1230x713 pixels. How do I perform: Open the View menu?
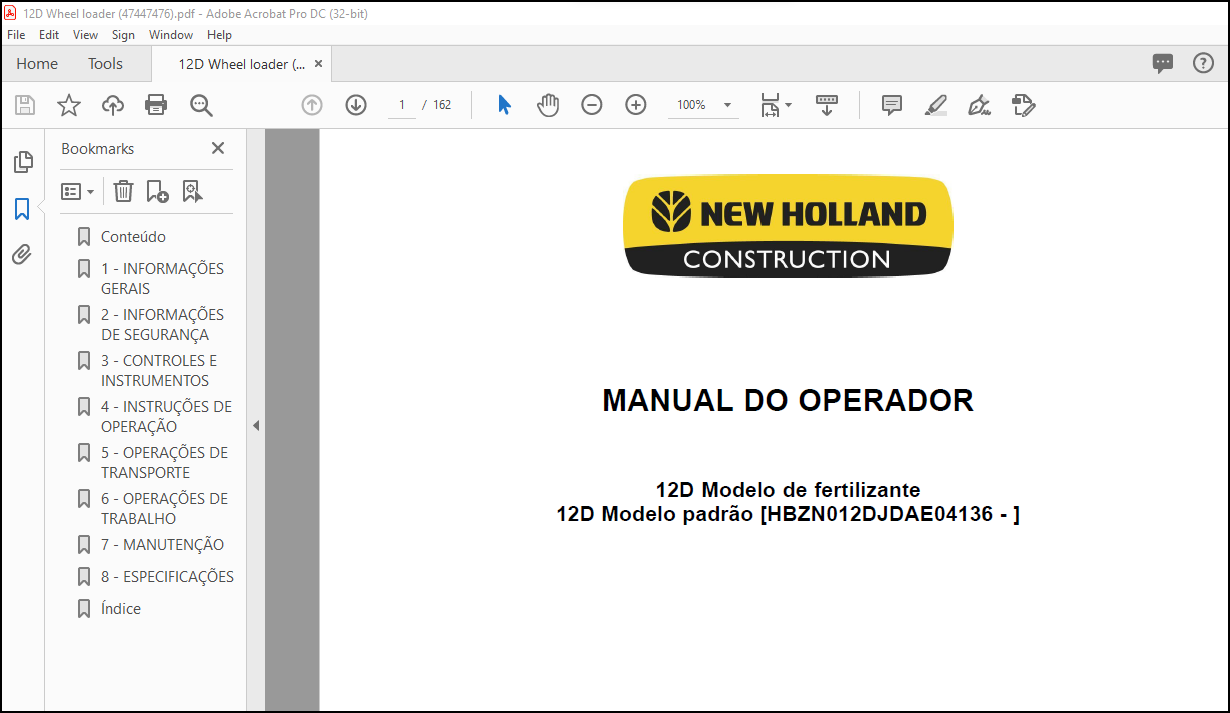85,34
